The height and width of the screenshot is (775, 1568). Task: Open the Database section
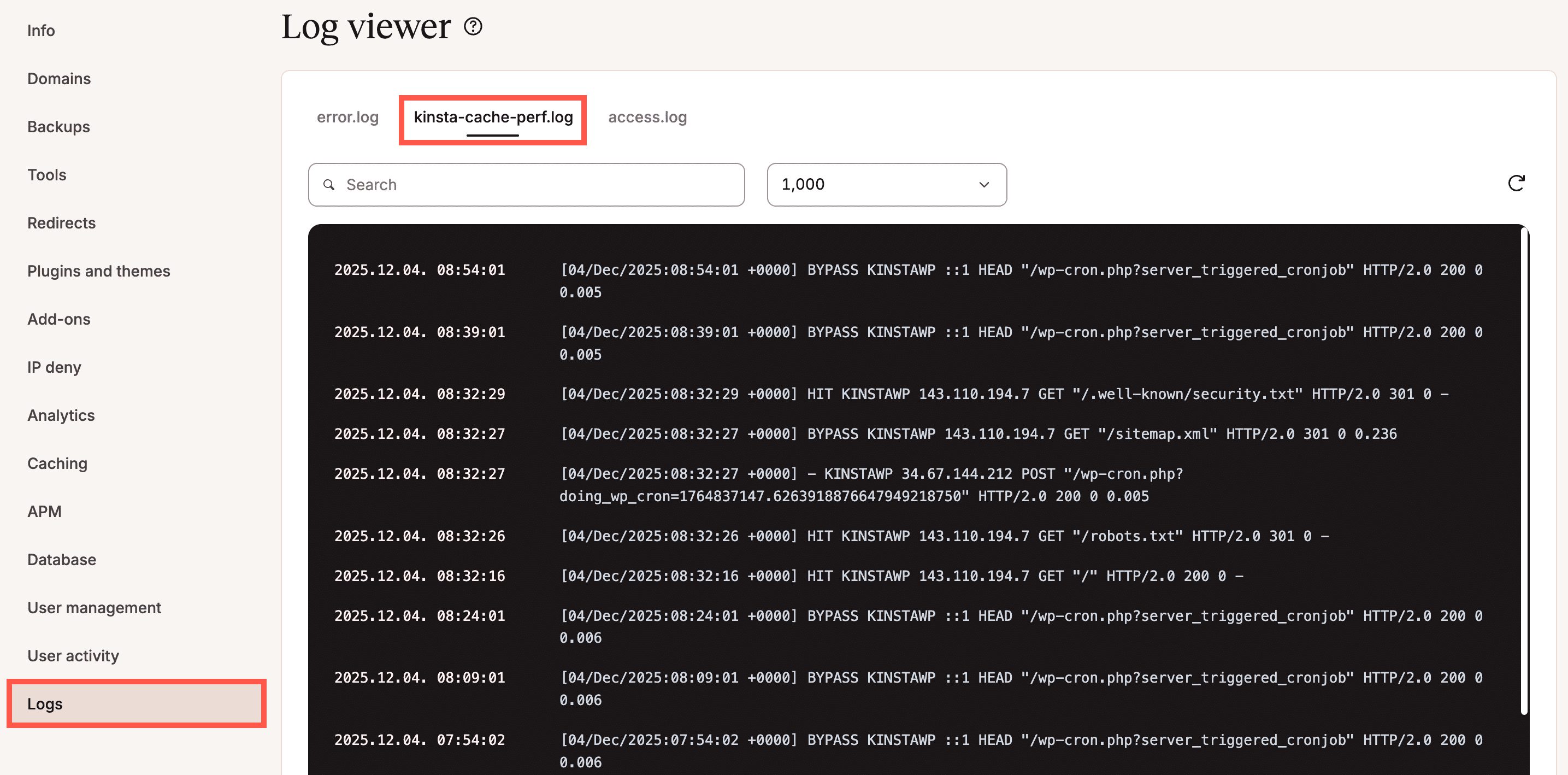[61, 560]
